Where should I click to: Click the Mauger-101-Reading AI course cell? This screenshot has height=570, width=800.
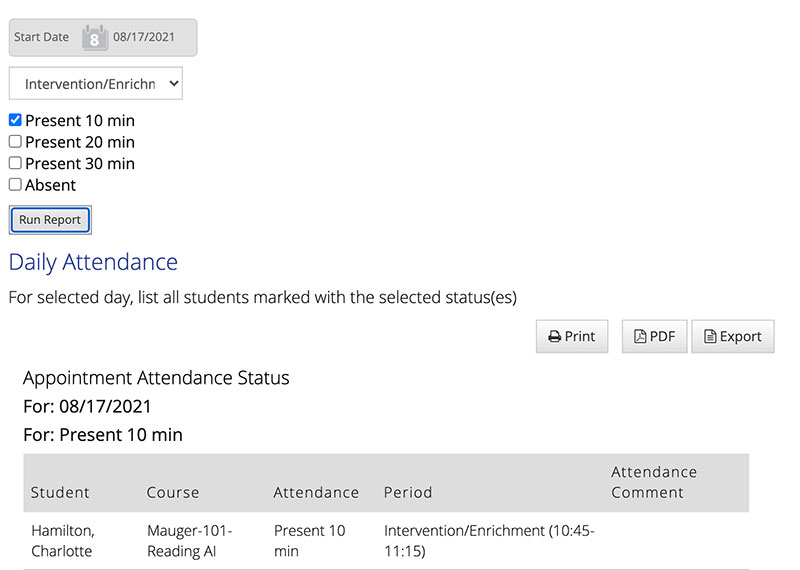[x=190, y=541]
